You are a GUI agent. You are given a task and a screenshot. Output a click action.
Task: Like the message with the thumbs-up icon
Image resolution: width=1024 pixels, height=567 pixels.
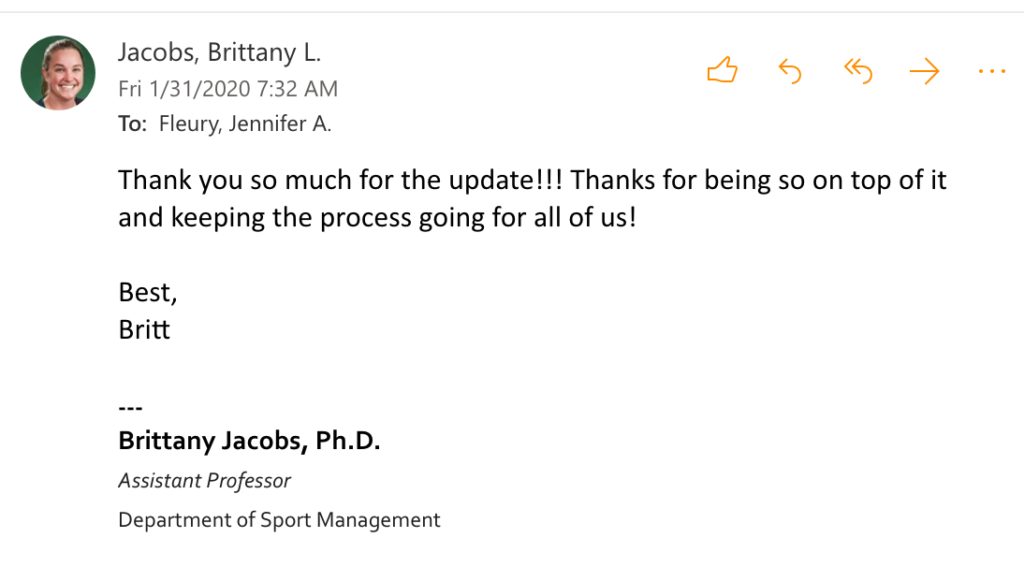click(x=722, y=71)
